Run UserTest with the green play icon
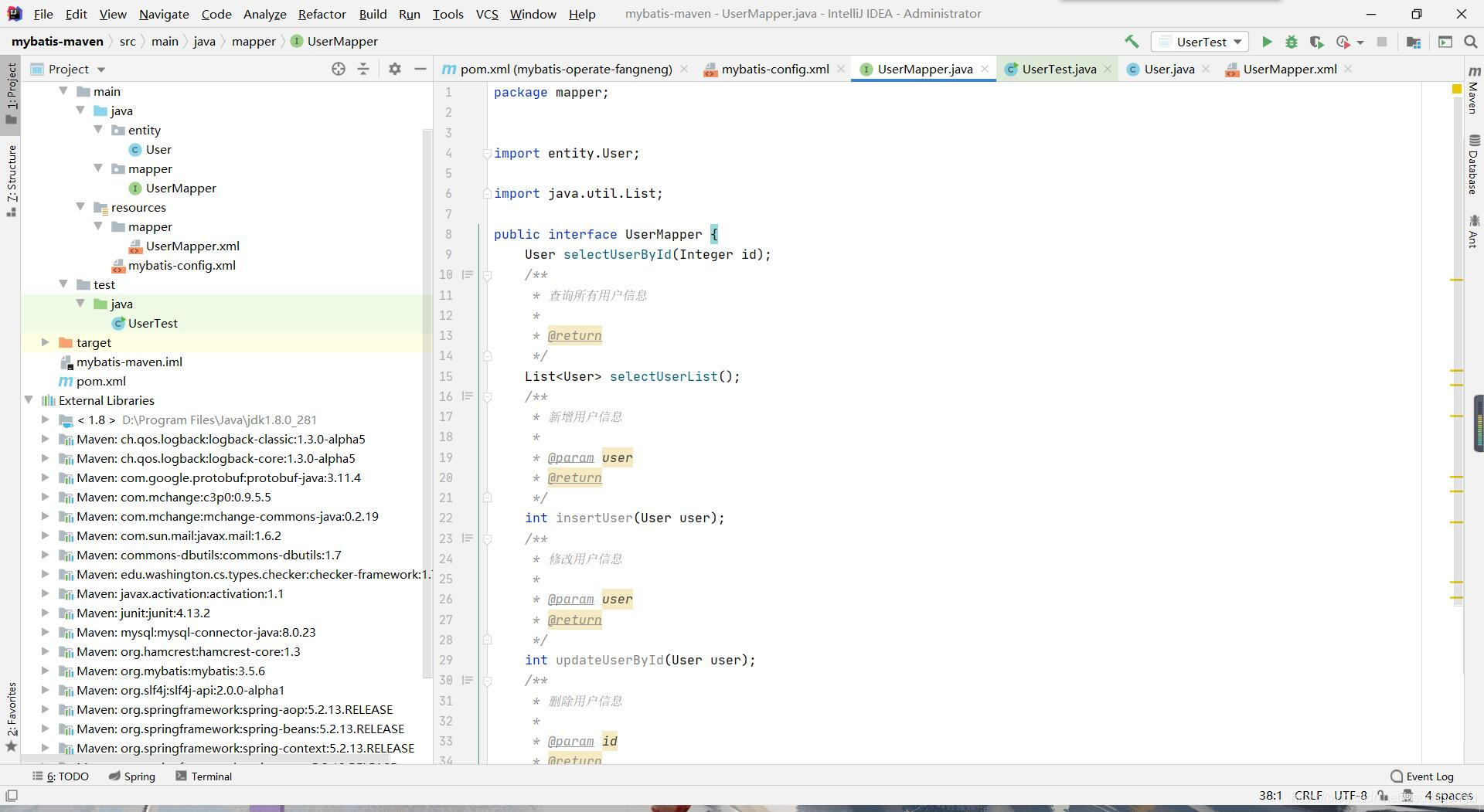 pyautogui.click(x=1267, y=42)
